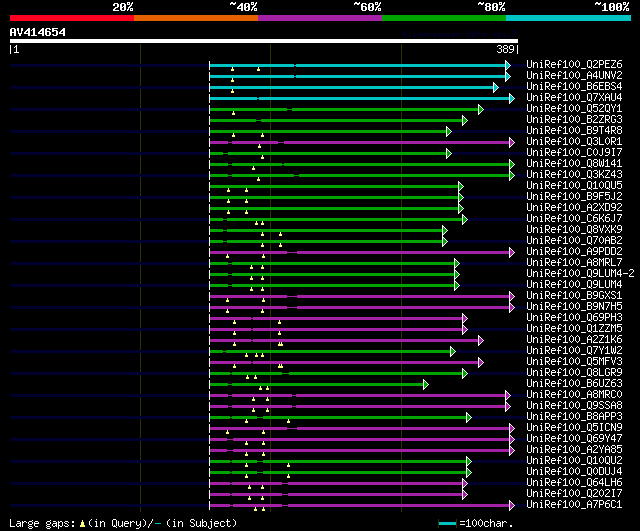Open hit UniRef100_B6EBS4
Screen dimensions: 640x531
point(574,87)
